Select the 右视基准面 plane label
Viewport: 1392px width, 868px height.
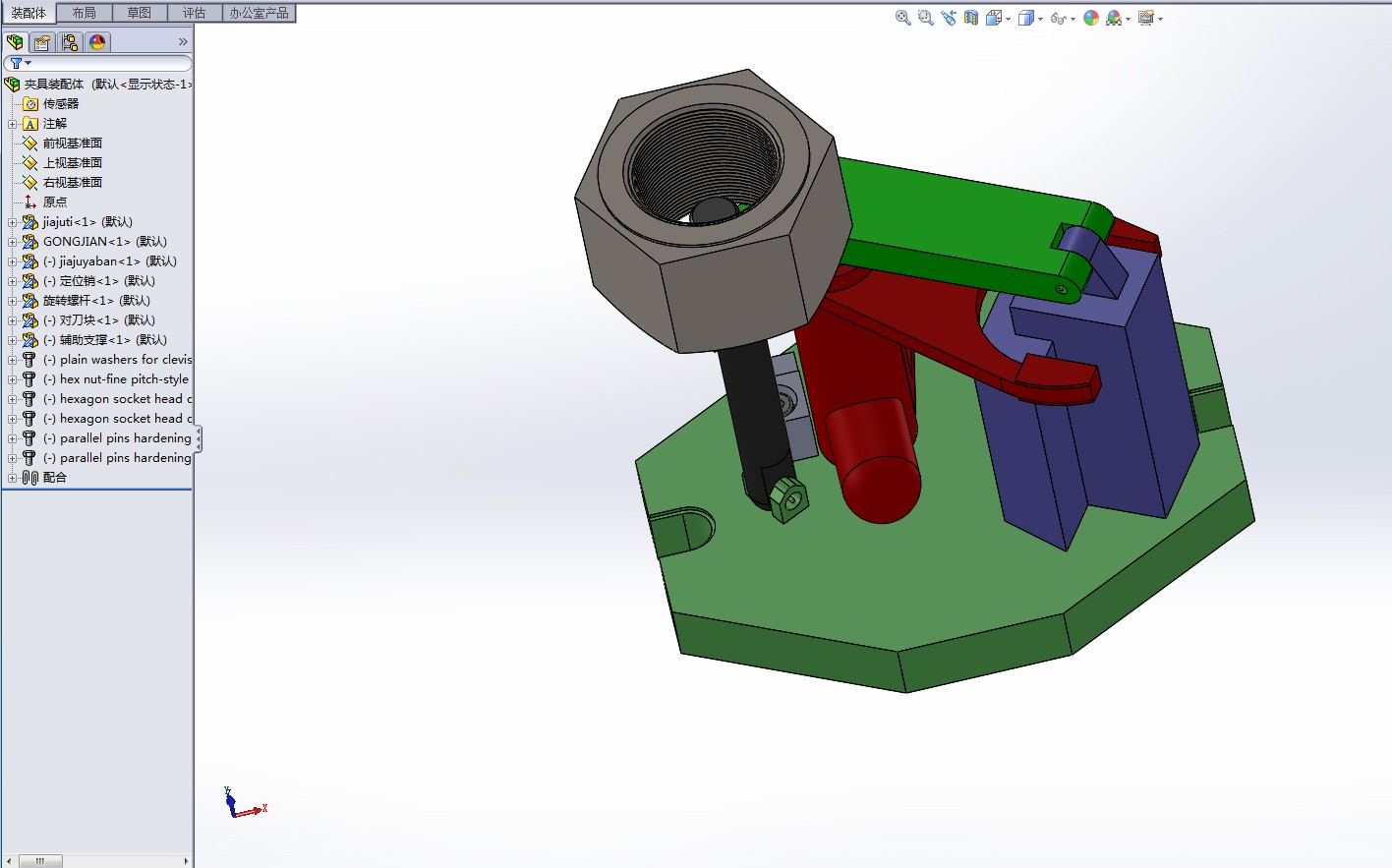73,183
